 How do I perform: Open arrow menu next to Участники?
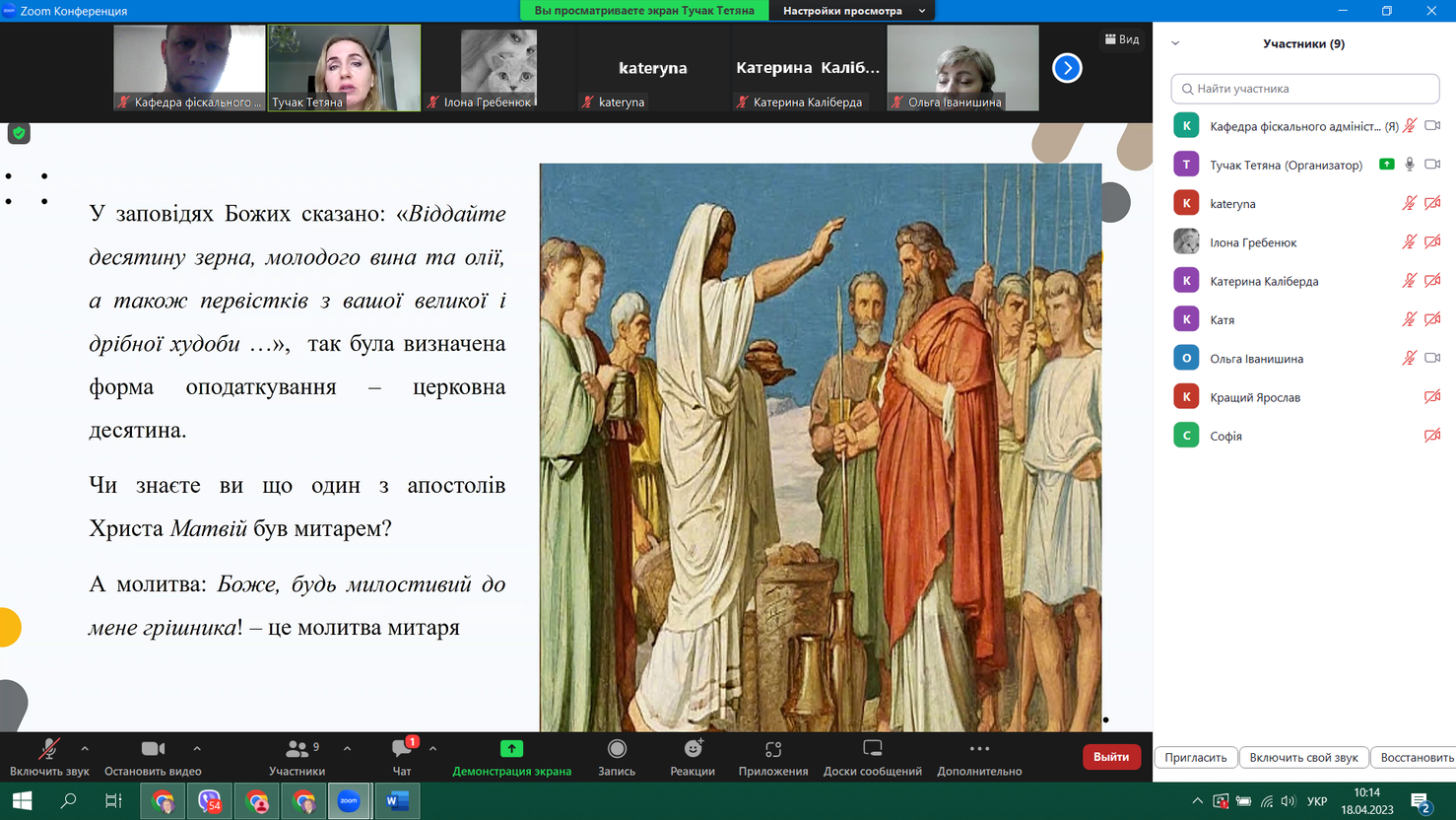coord(348,749)
